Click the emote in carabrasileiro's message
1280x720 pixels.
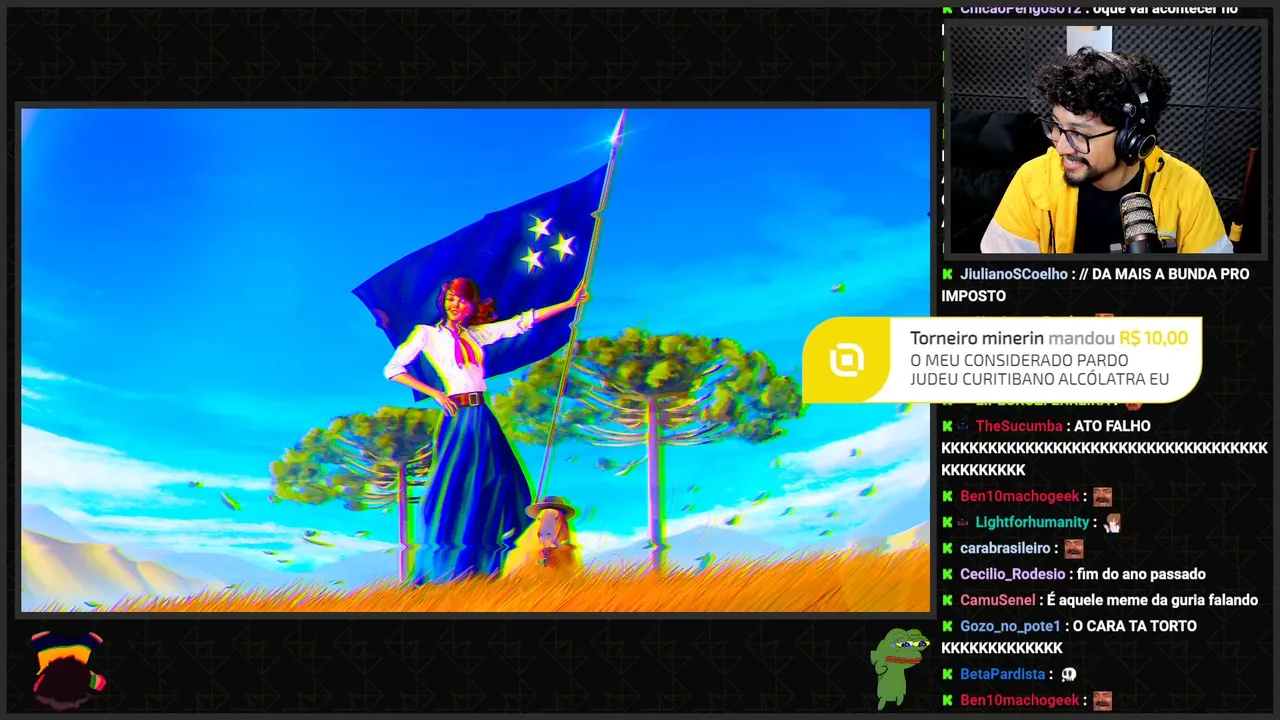click(x=1074, y=548)
